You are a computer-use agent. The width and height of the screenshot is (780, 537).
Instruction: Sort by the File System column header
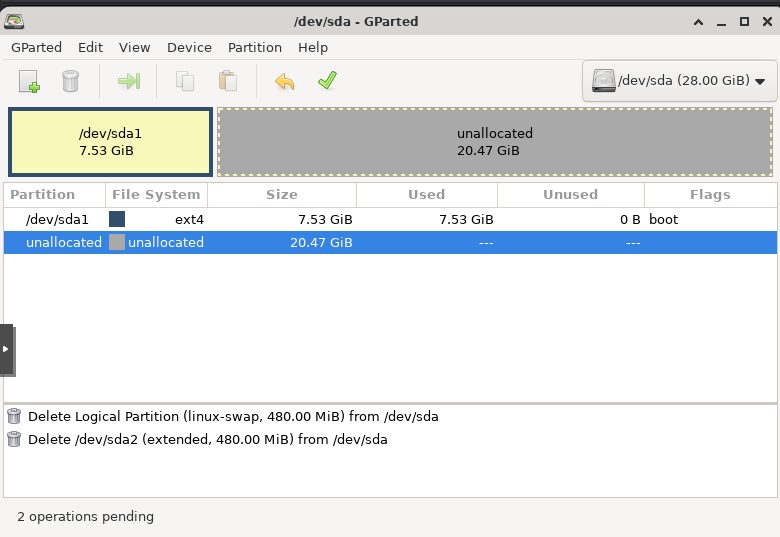click(x=156, y=195)
